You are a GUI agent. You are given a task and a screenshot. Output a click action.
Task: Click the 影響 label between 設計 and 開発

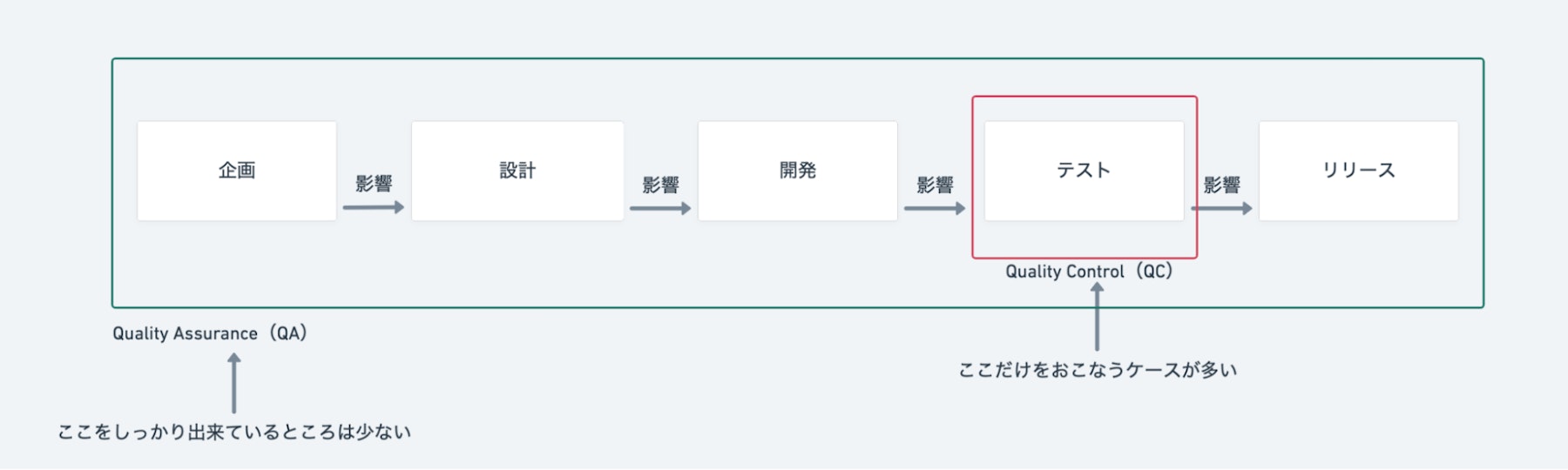(x=660, y=185)
